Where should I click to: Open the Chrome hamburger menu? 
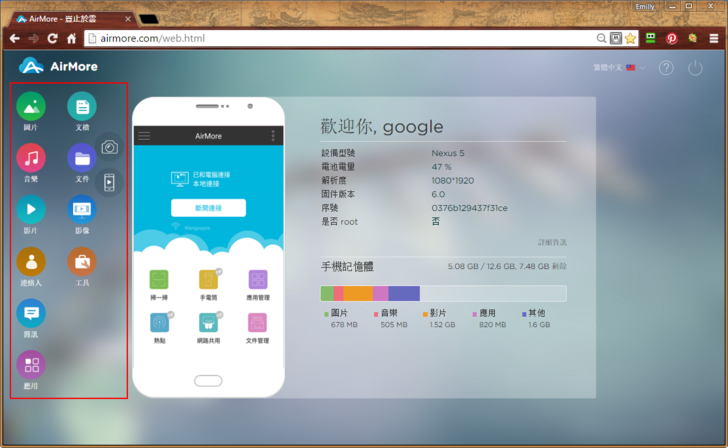(x=714, y=39)
